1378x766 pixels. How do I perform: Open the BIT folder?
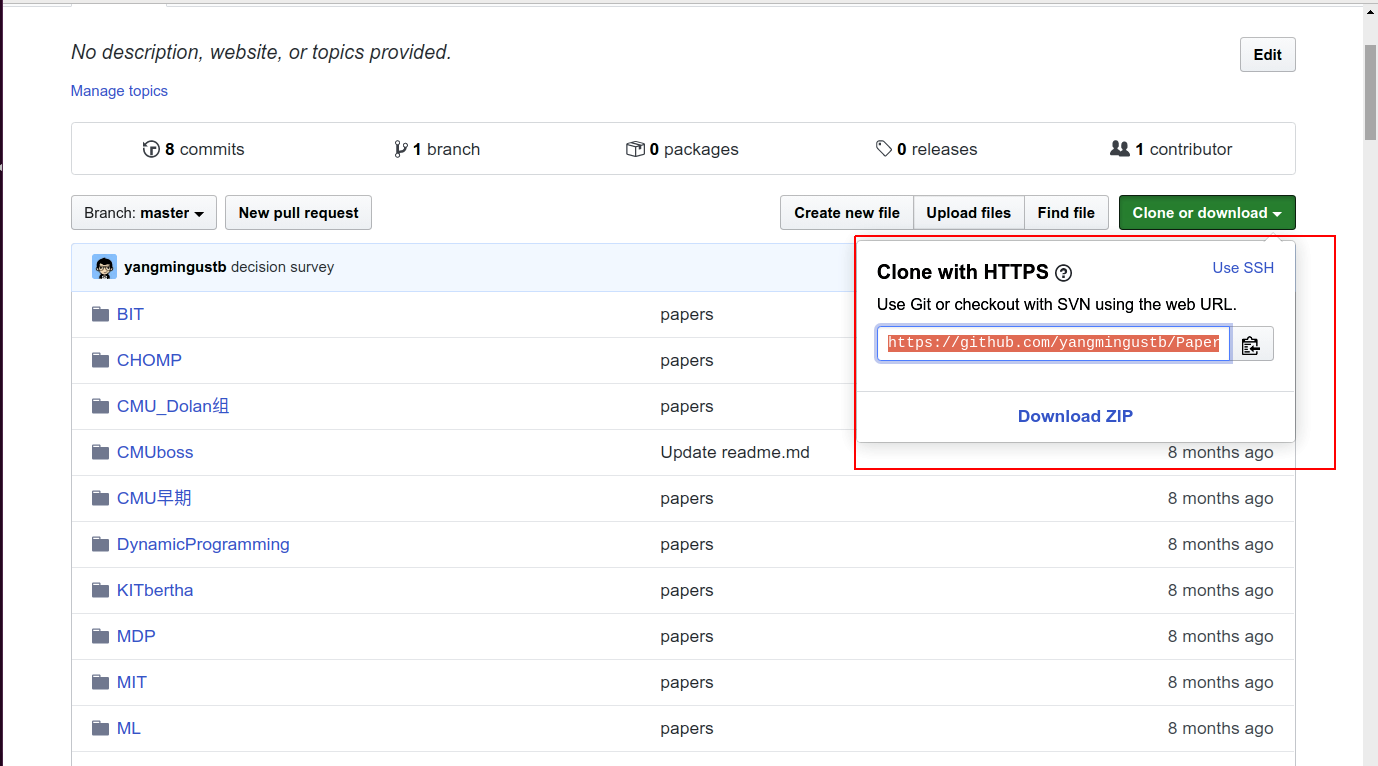130,314
